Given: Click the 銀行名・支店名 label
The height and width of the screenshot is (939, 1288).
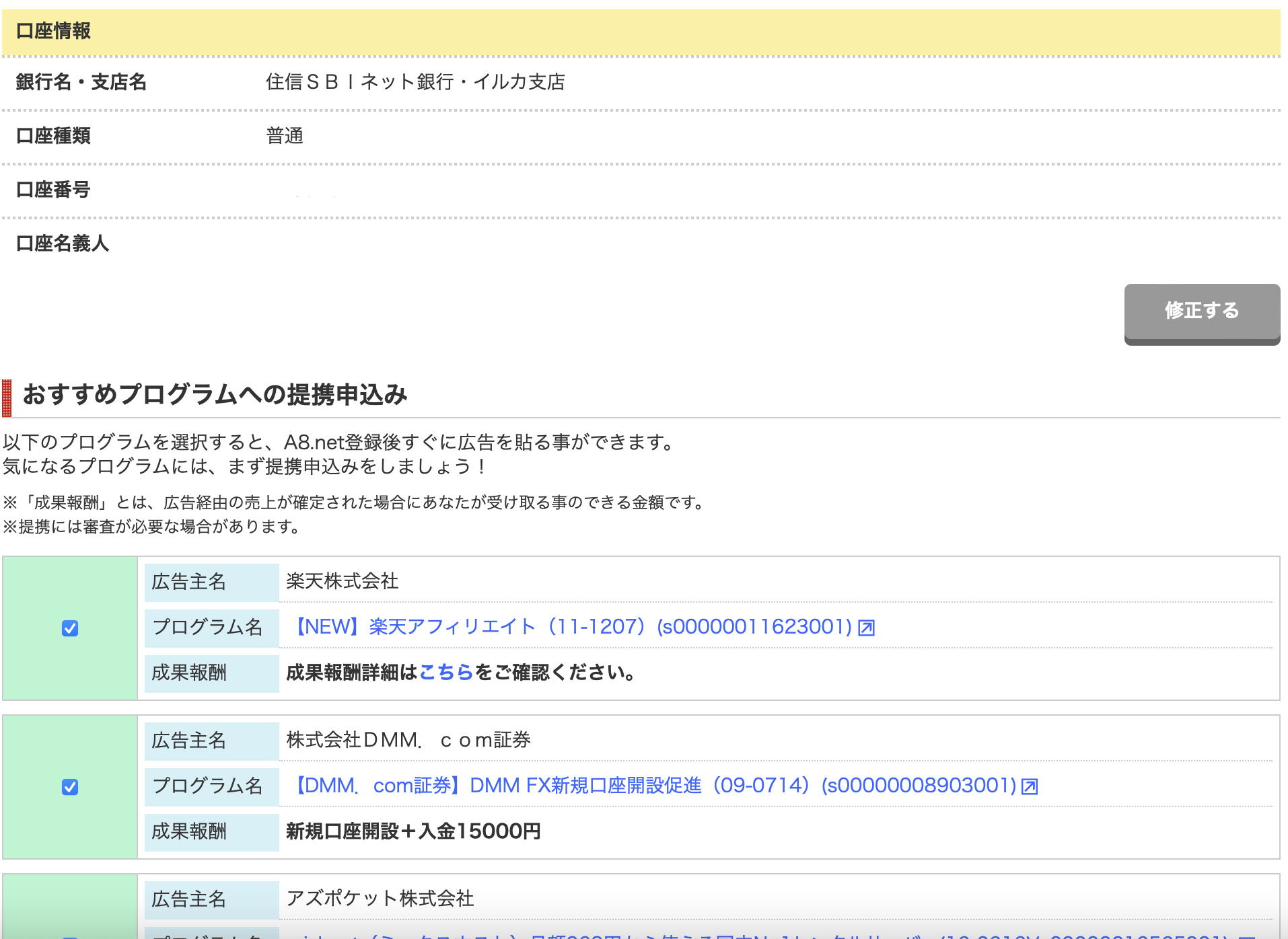Looking at the screenshot, I should [81, 82].
